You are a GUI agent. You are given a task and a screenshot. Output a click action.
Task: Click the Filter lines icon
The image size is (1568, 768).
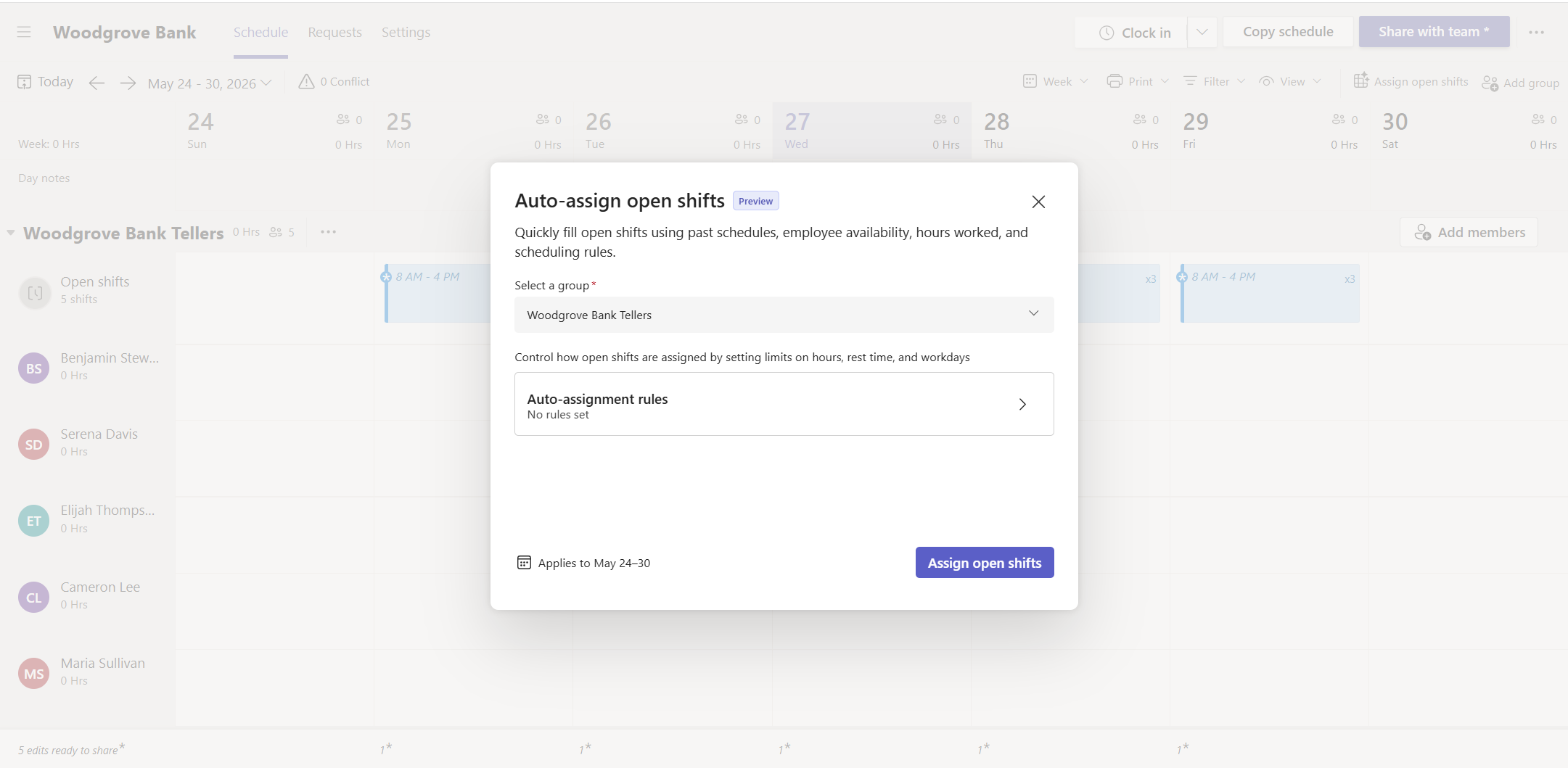pyautogui.click(x=1190, y=81)
